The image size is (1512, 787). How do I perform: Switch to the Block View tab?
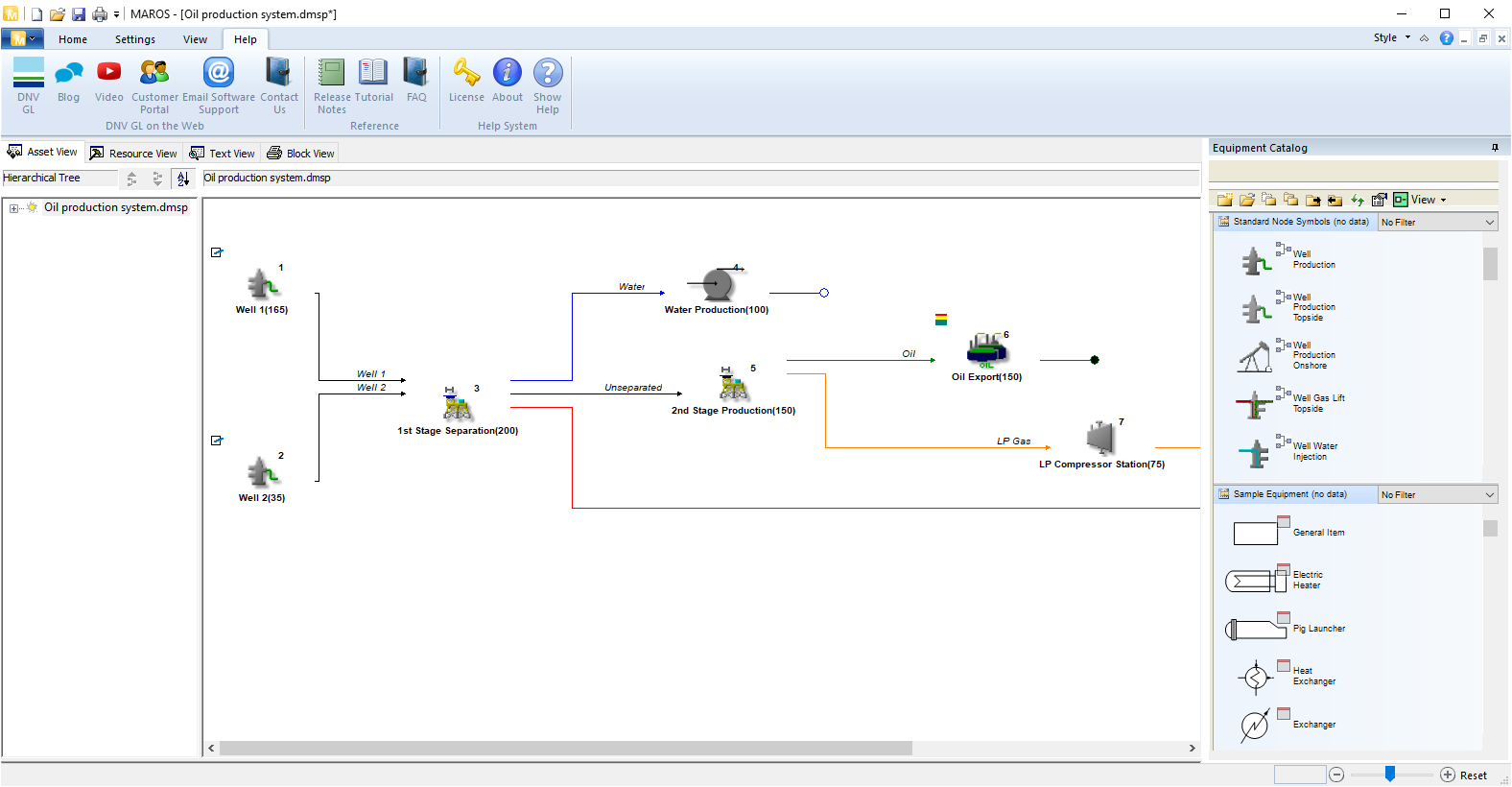click(300, 154)
